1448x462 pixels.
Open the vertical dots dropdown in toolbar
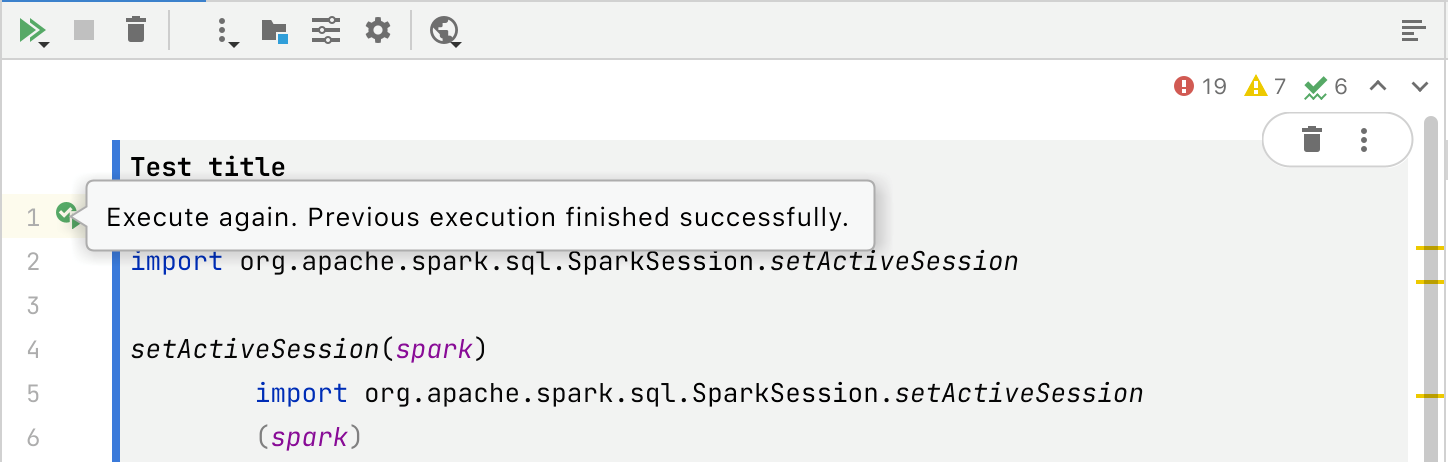(225, 32)
